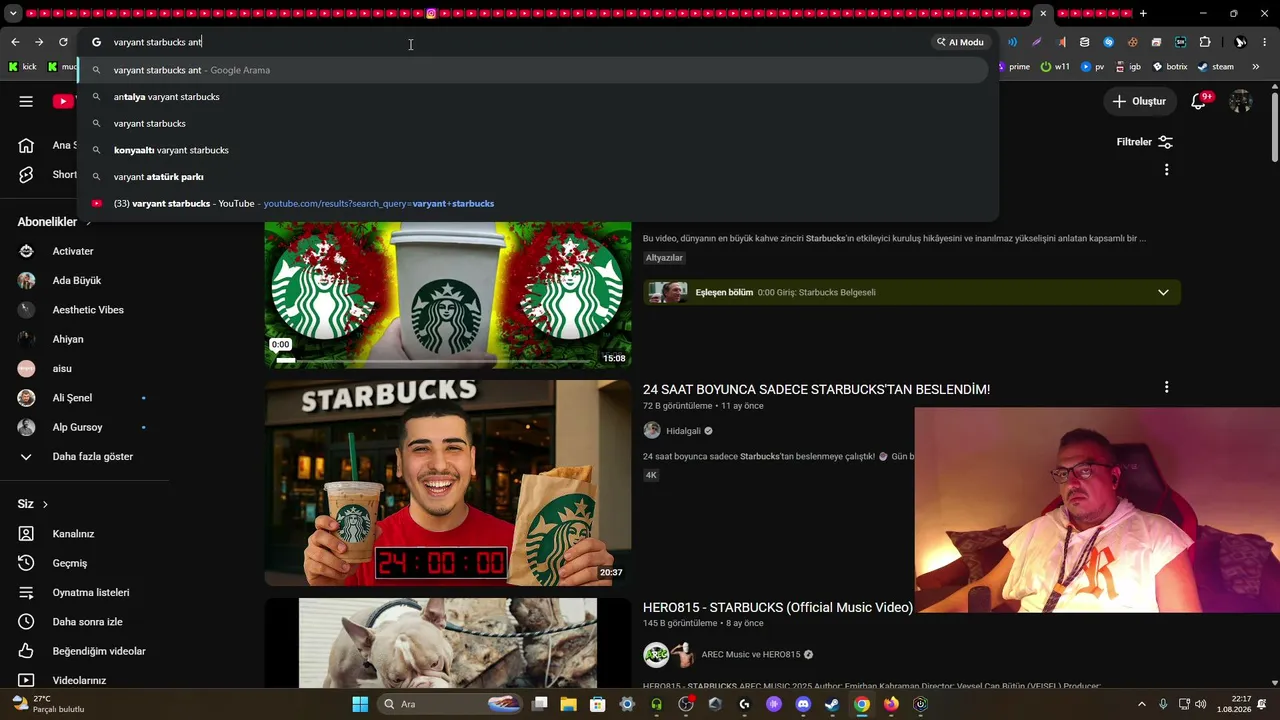Reload the page with the refresh icon
Screen dimensions: 1280x720
click(x=63, y=42)
